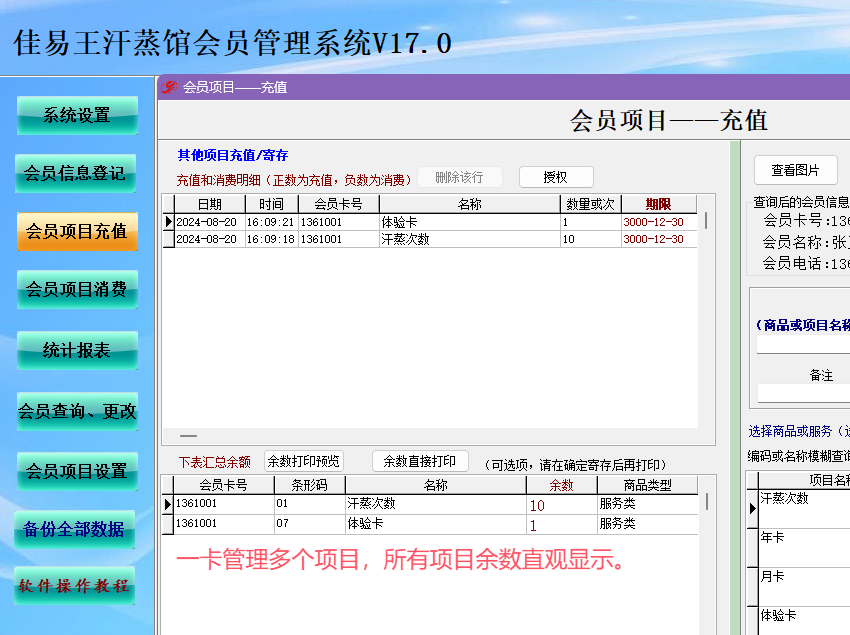Screen dimensions: 850x635
Task: Click 备份全部数据 button
Action: (74, 529)
